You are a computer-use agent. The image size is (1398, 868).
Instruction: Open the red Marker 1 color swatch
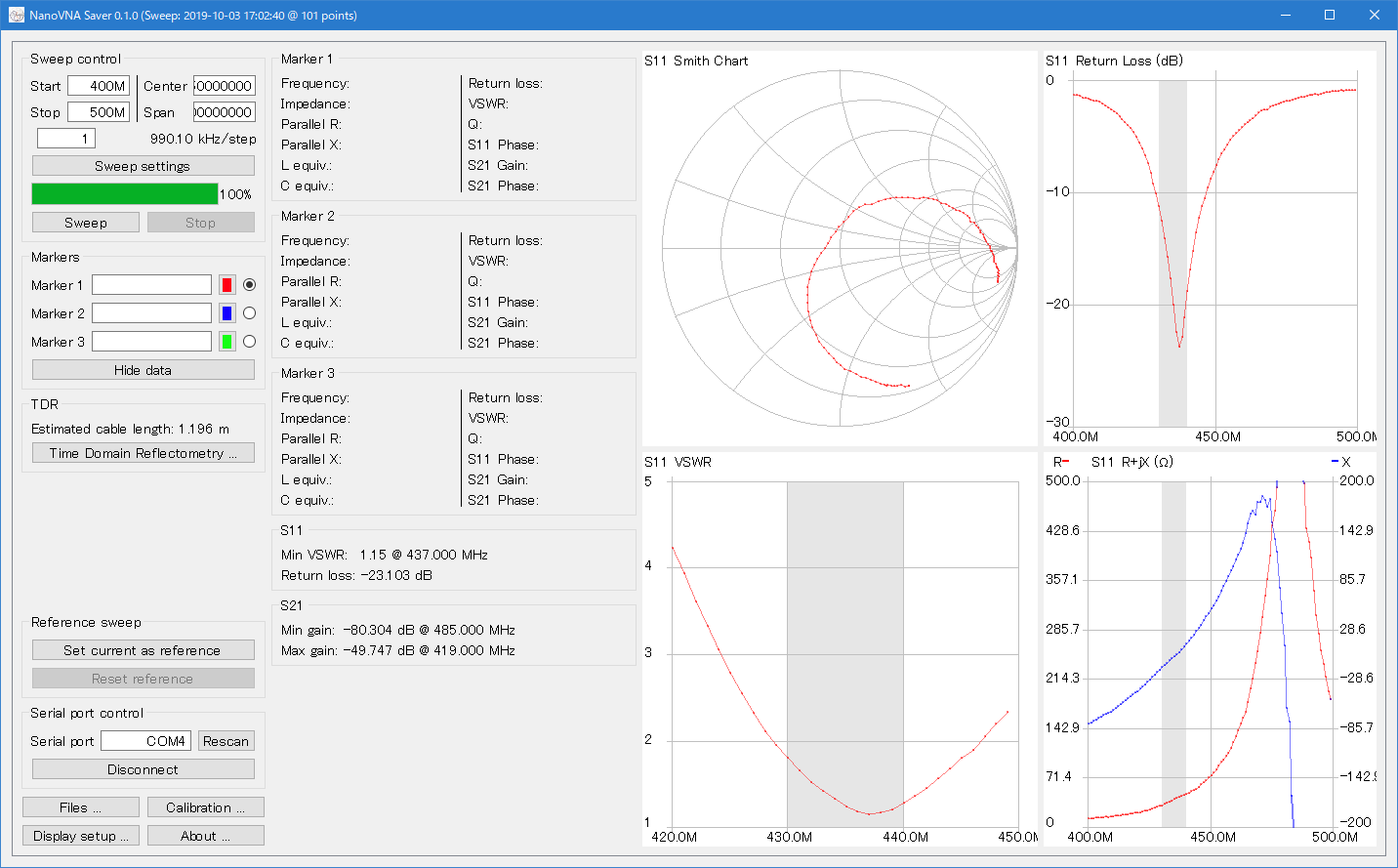pos(226,285)
